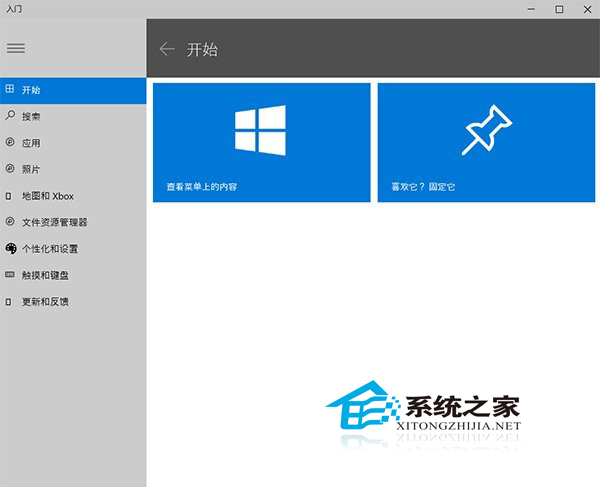Go to the 照片 section
This screenshot has width=600, height=487.
point(73,169)
